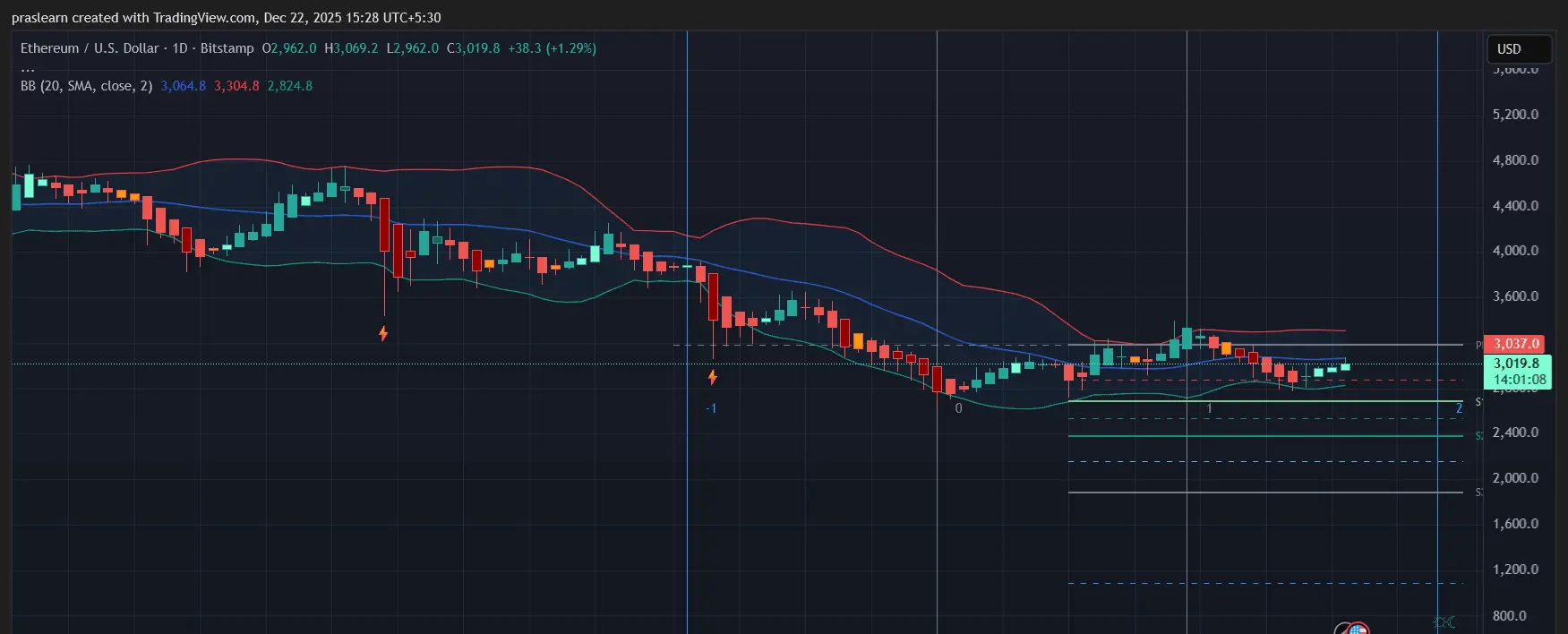Click the green BB lower value 2,824.8
The height and width of the screenshot is (634, 1568).
[x=290, y=86]
